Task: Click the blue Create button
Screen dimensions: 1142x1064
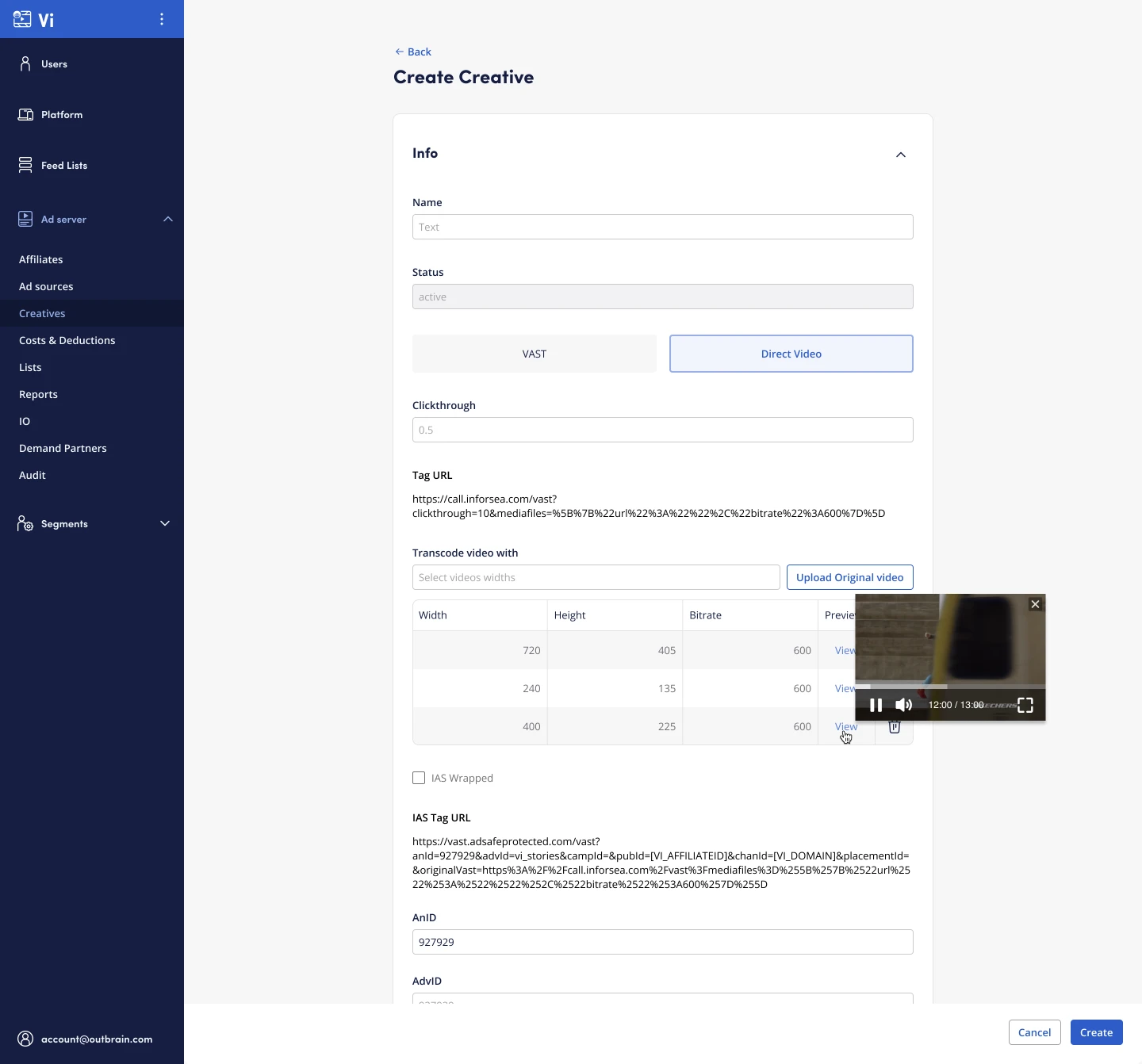Action: pos(1096,1032)
